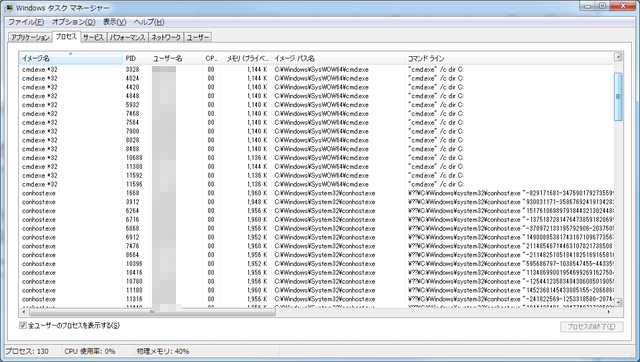
Task: Click the horizontal scrollbar thumb
Action: [x=152, y=312]
